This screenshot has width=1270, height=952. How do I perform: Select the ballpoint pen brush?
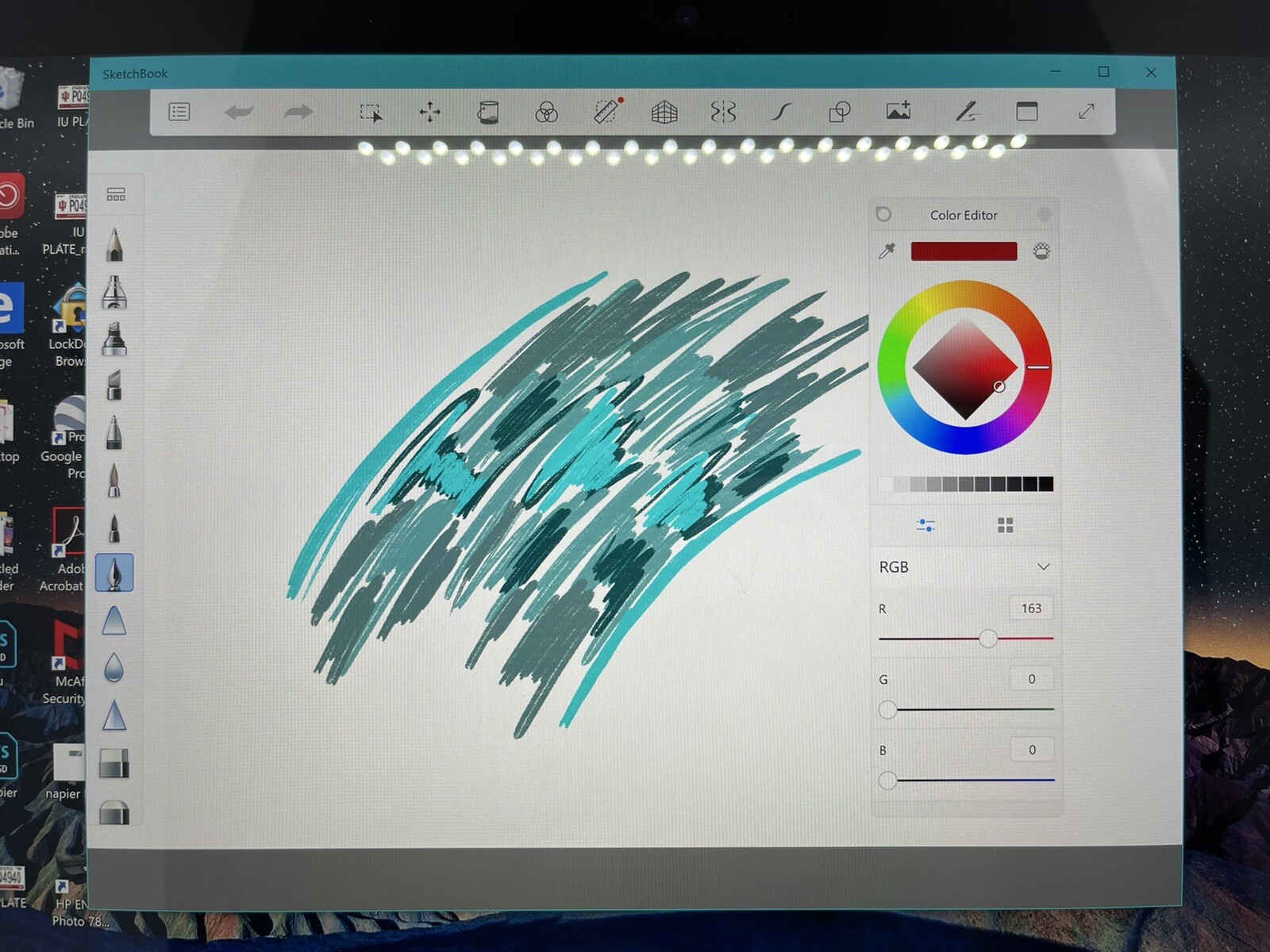point(114,432)
